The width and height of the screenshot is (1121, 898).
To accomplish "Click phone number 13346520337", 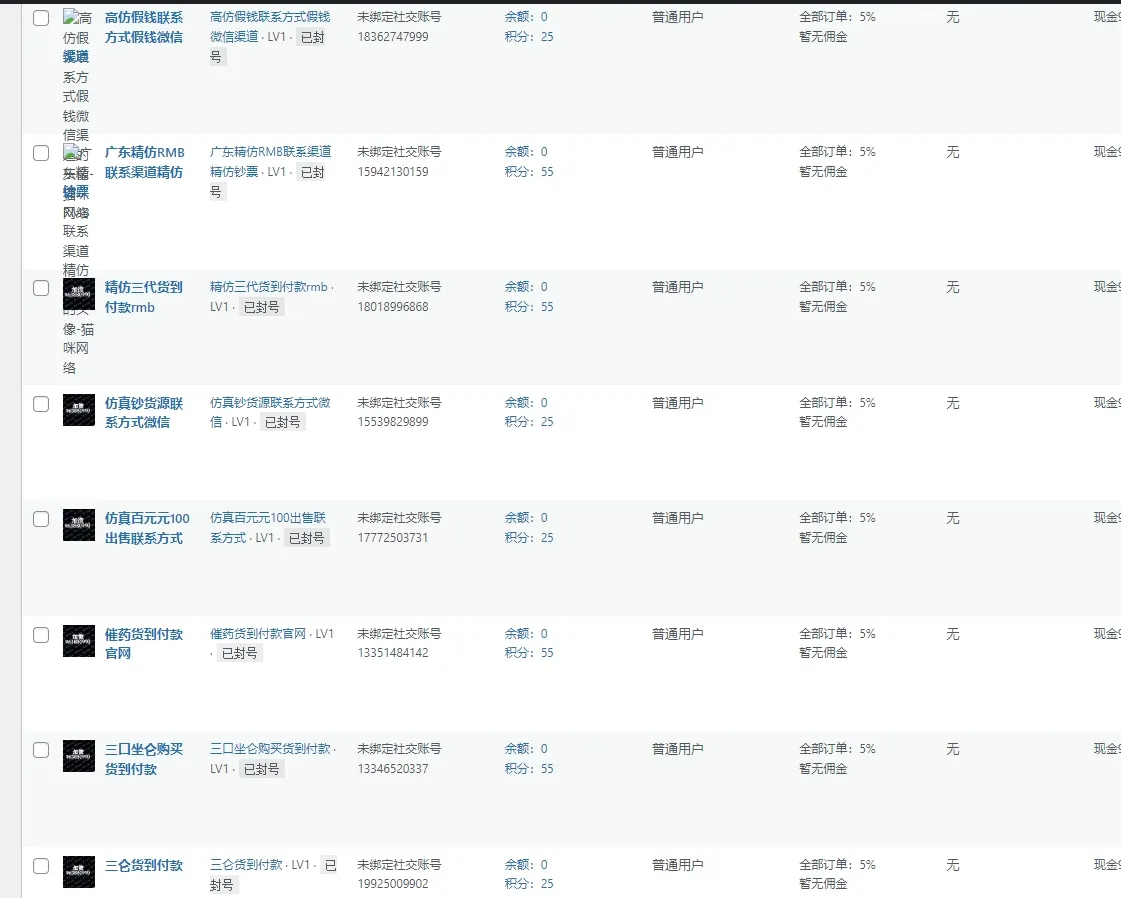I will pyautogui.click(x=393, y=769).
